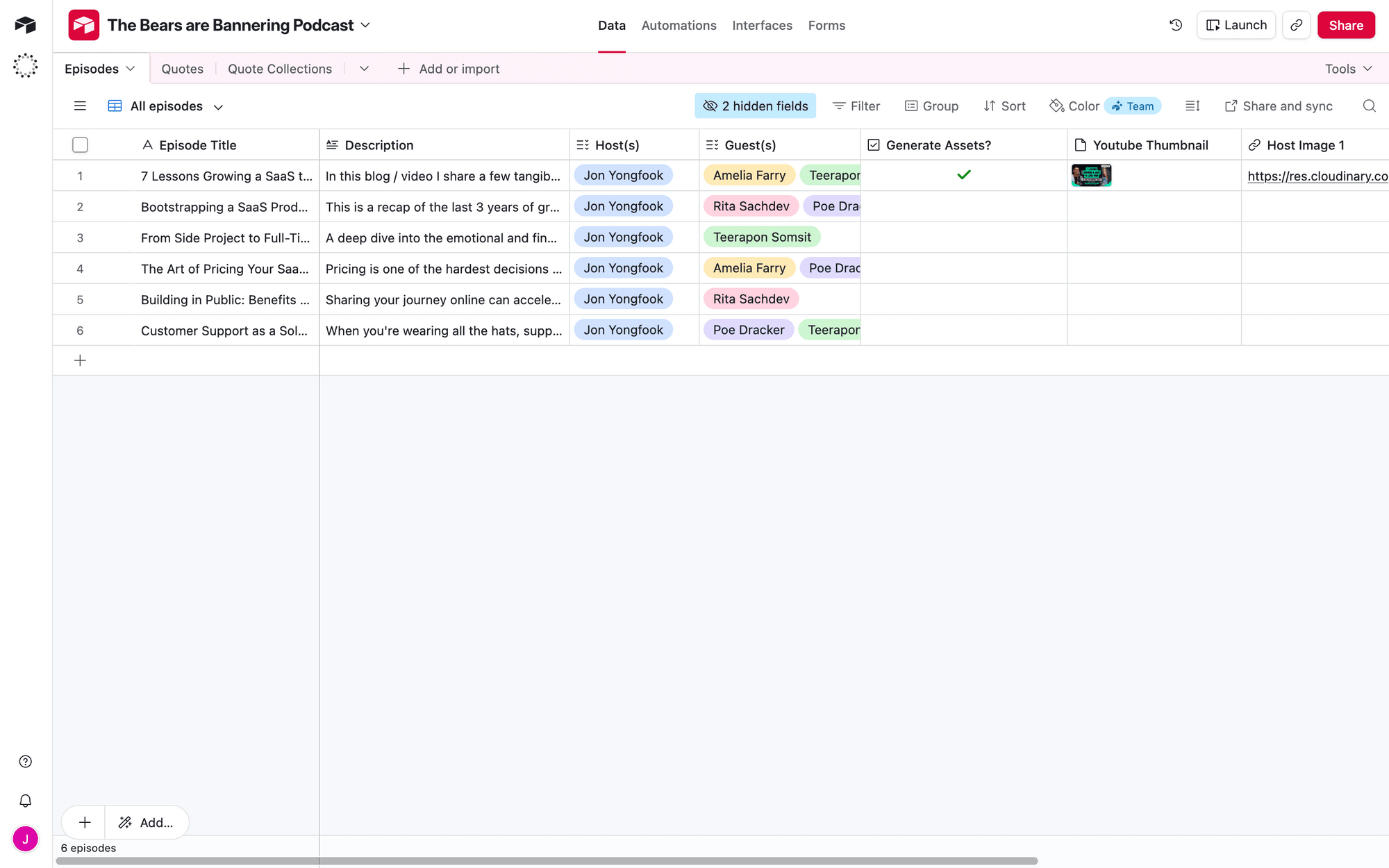
Task: Click the Airtable home logo icon
Action: tap(25, 25)
